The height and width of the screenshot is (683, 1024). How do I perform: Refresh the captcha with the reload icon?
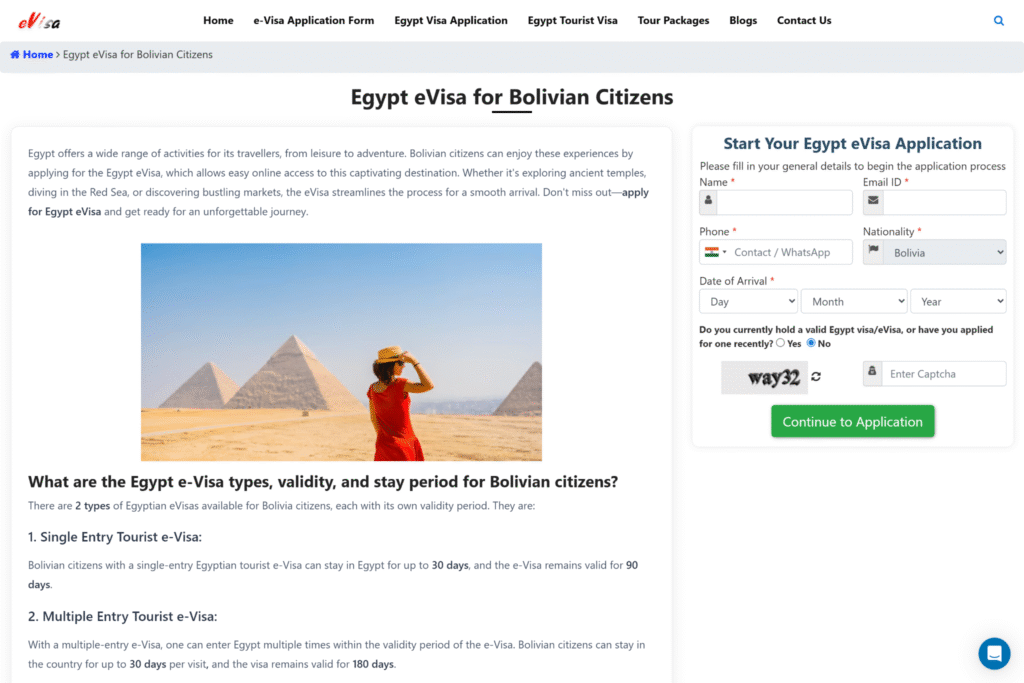(816, 377)
